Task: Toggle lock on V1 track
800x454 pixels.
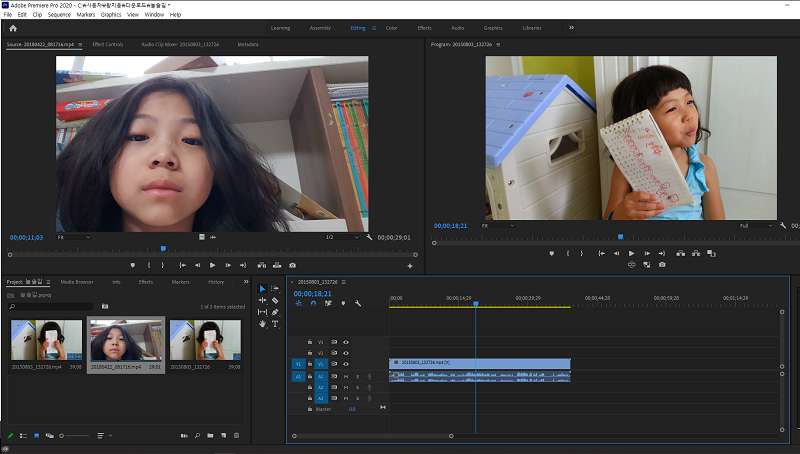Action: point(310,364)
